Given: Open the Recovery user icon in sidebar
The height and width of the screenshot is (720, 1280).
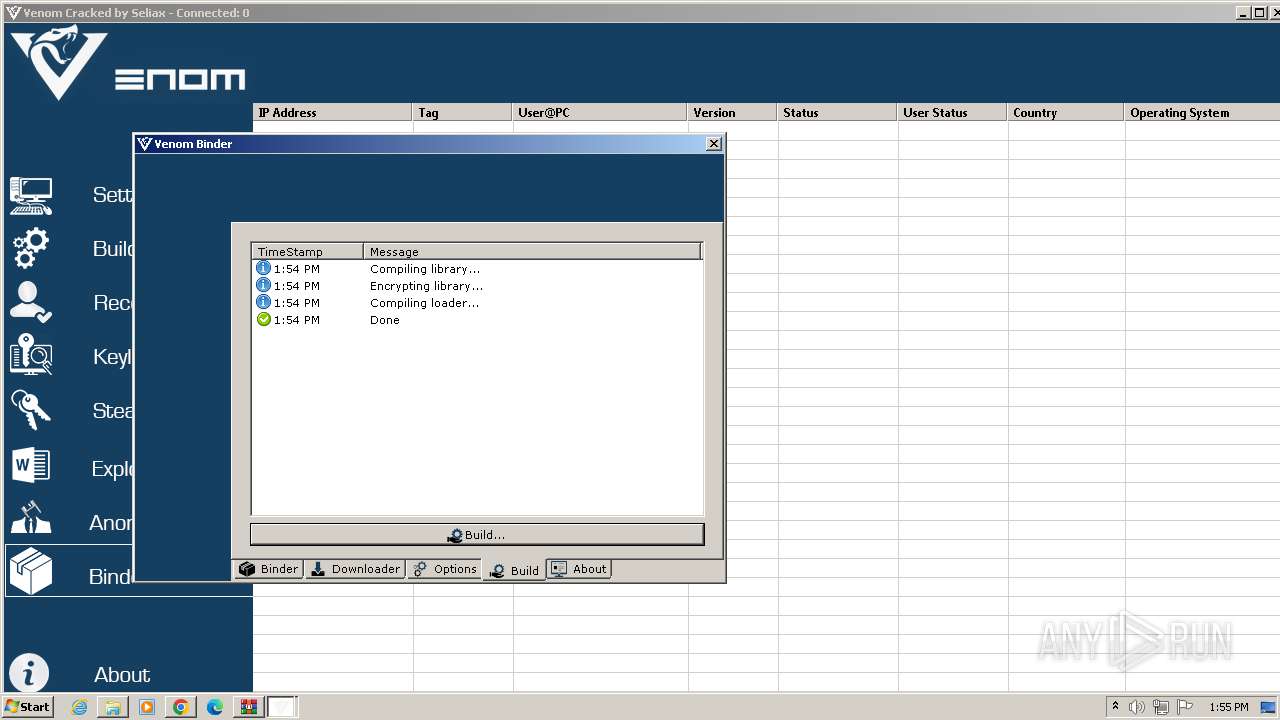Looking at the screenshot, I should coord(31,302).
